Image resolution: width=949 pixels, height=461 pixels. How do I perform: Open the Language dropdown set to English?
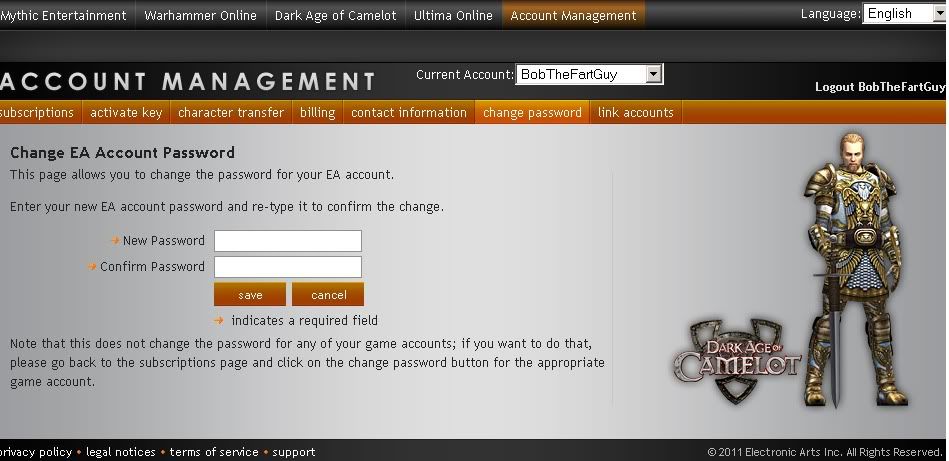pyautogui.click(x=905, y=13)
